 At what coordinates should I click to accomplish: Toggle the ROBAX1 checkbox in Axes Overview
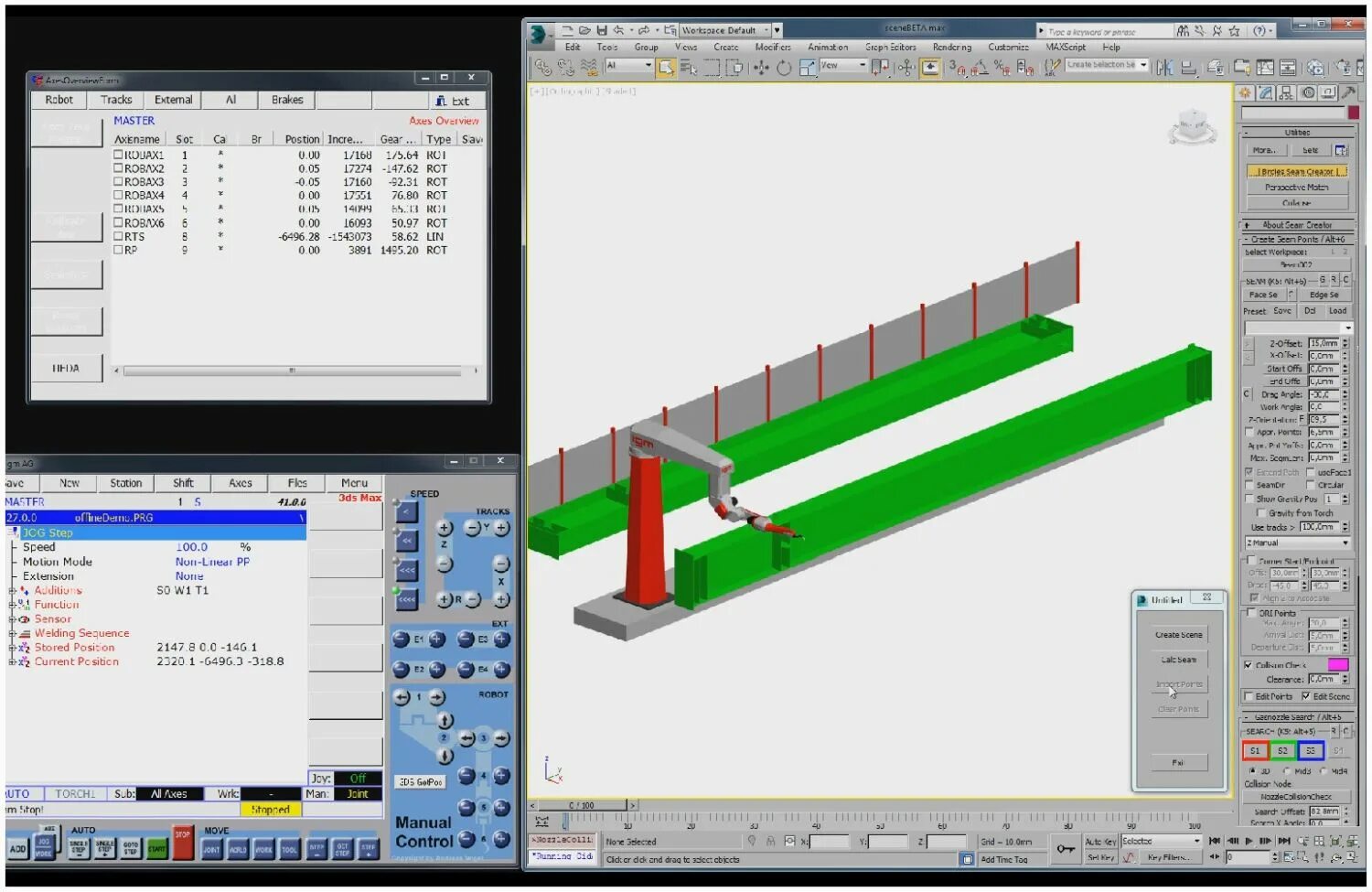click(x=118, y=155)
